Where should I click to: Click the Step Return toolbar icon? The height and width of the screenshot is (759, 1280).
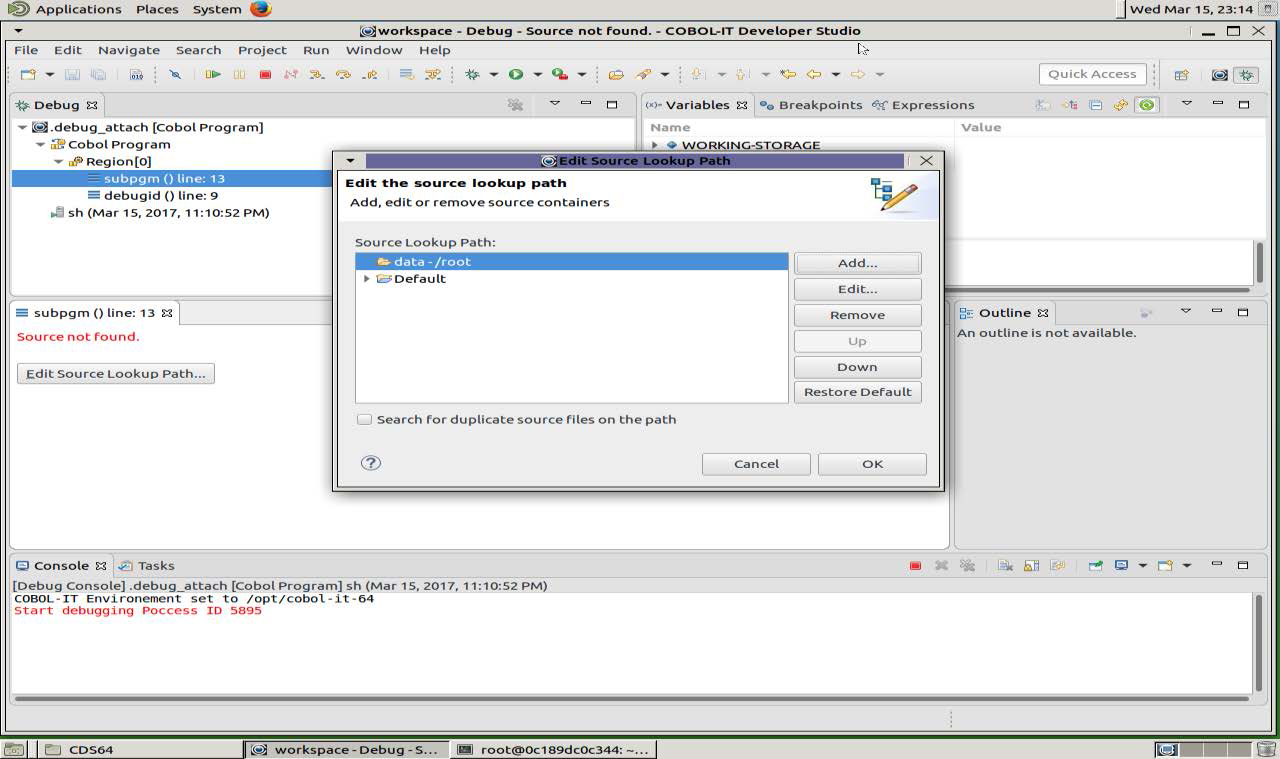coord(371,74)
